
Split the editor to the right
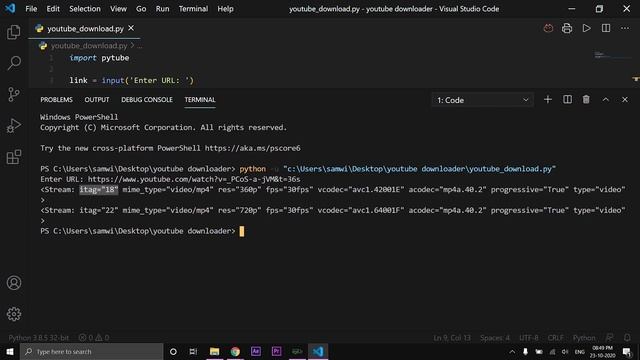coord(606,28)
